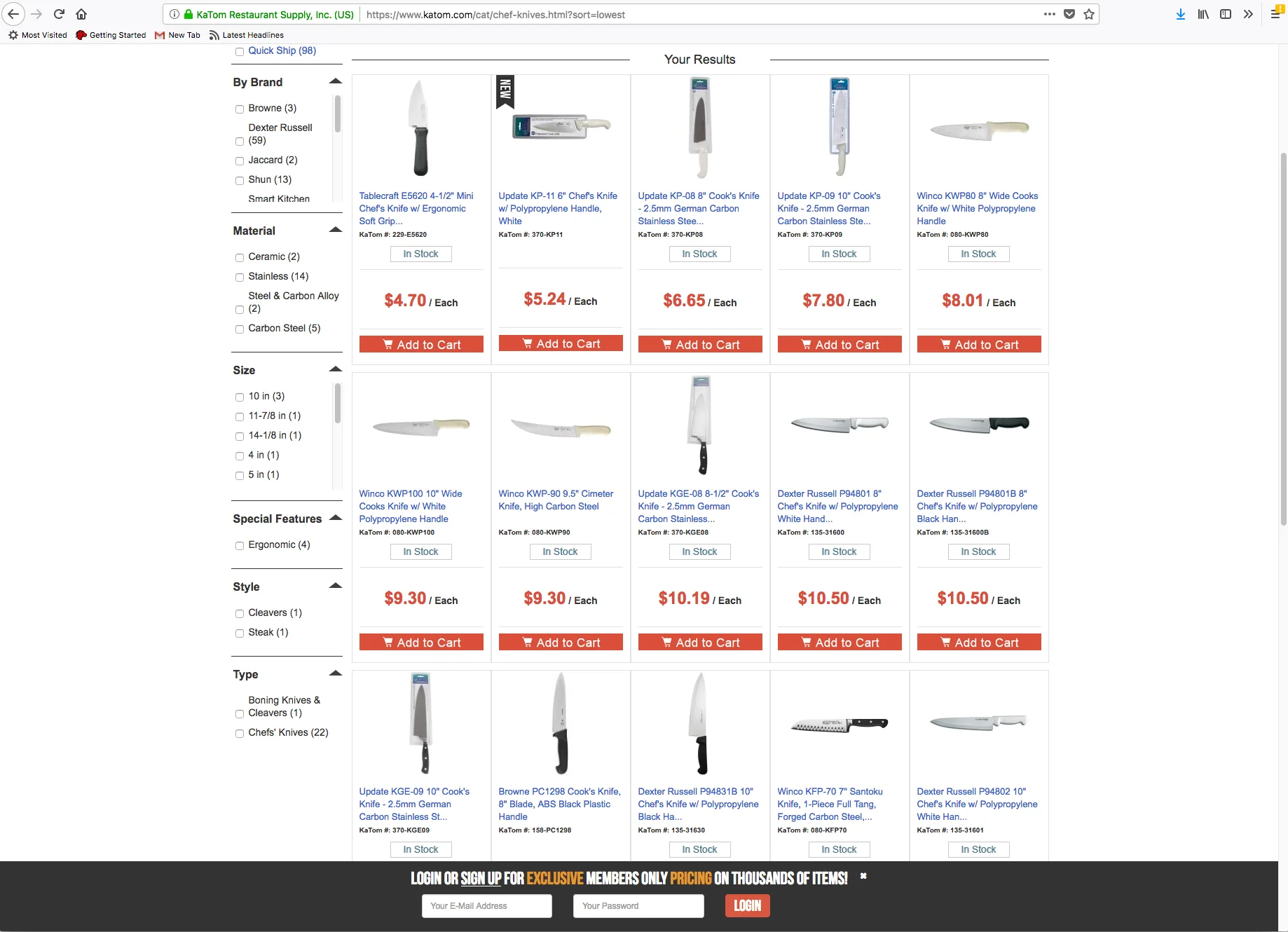Open Firefox hamburger menu

click(1276, 13)
